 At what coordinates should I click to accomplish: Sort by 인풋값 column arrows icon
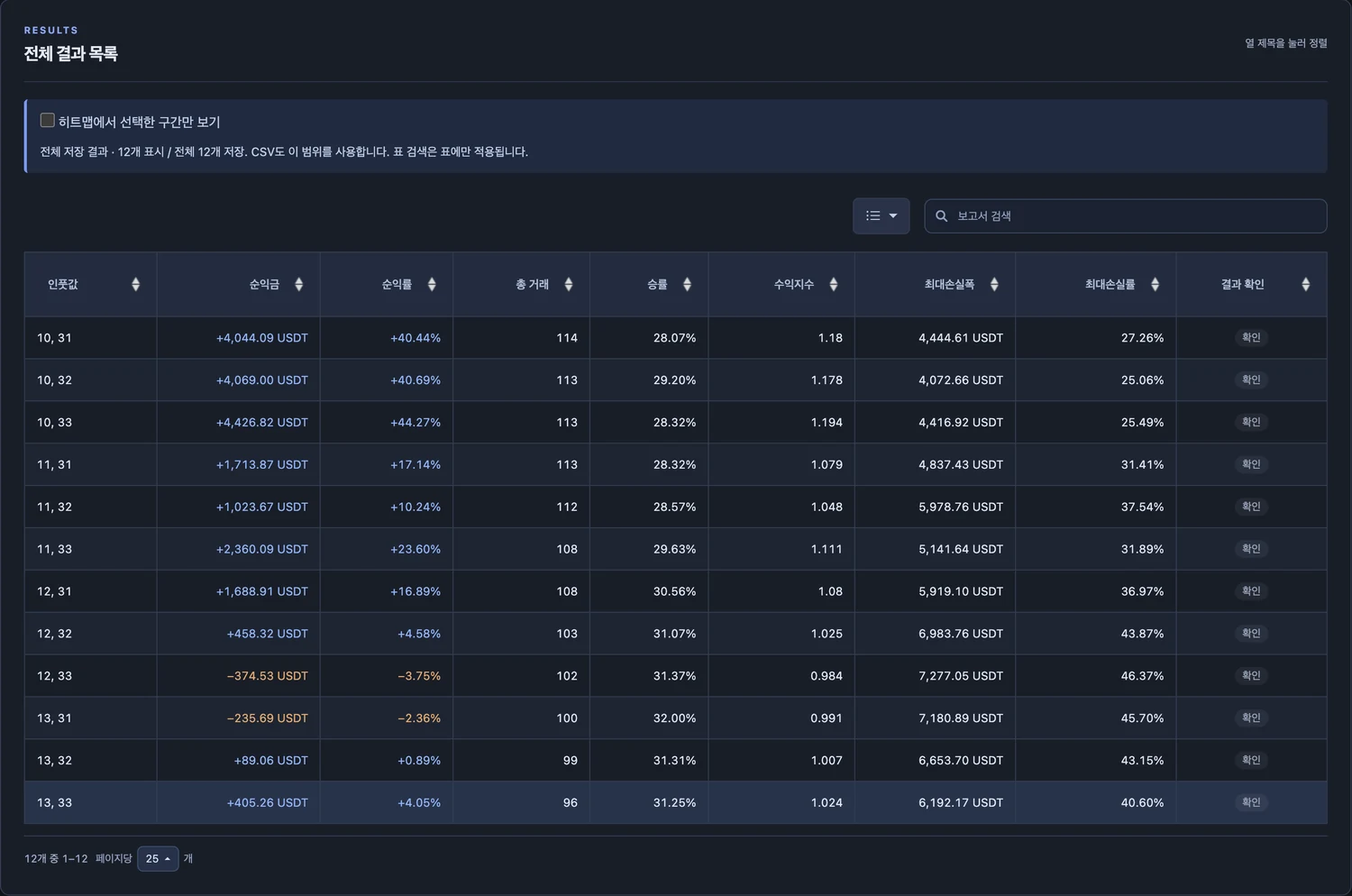point(135,284)
